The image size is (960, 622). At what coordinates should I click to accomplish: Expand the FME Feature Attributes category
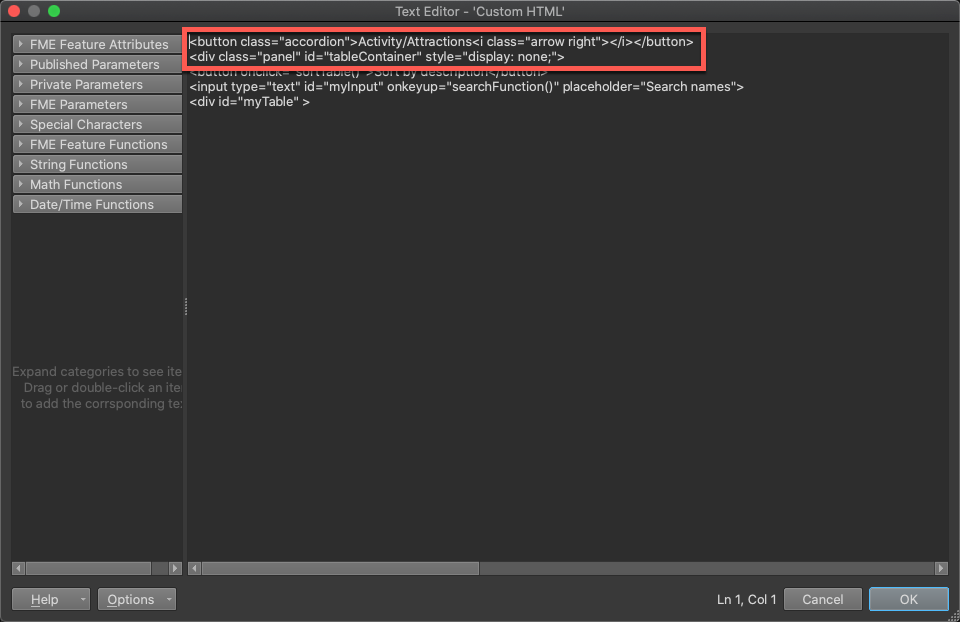pyautogui.click(x=96, y=44)
